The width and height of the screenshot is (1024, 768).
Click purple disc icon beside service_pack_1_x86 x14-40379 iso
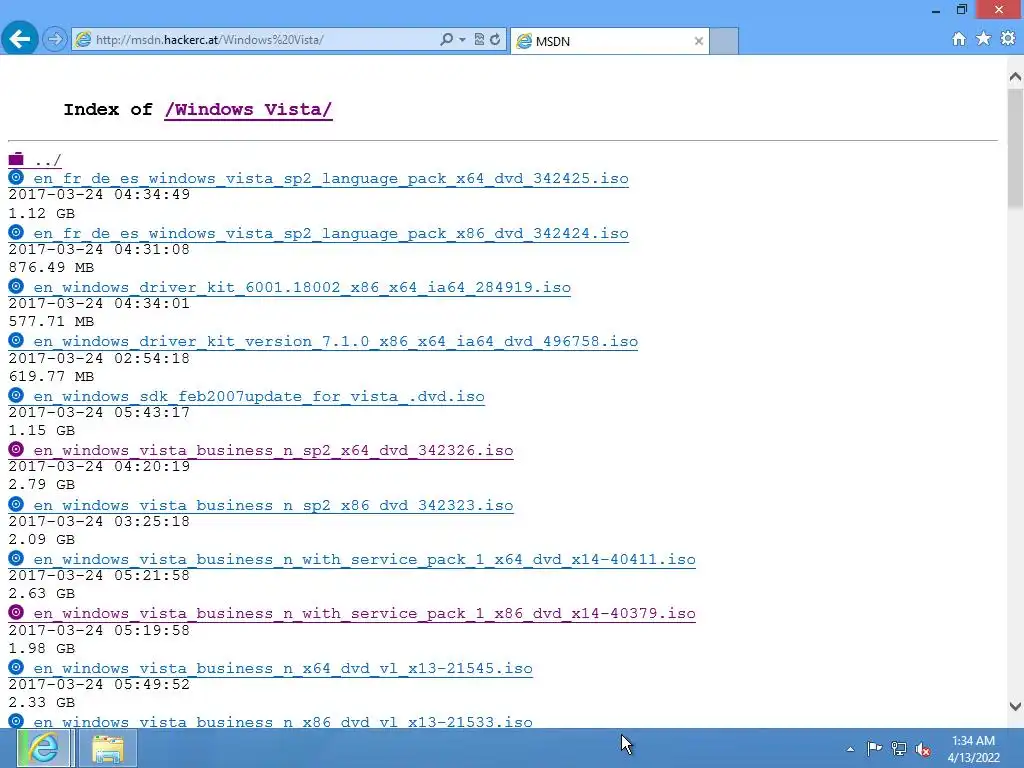coord(16,613)
